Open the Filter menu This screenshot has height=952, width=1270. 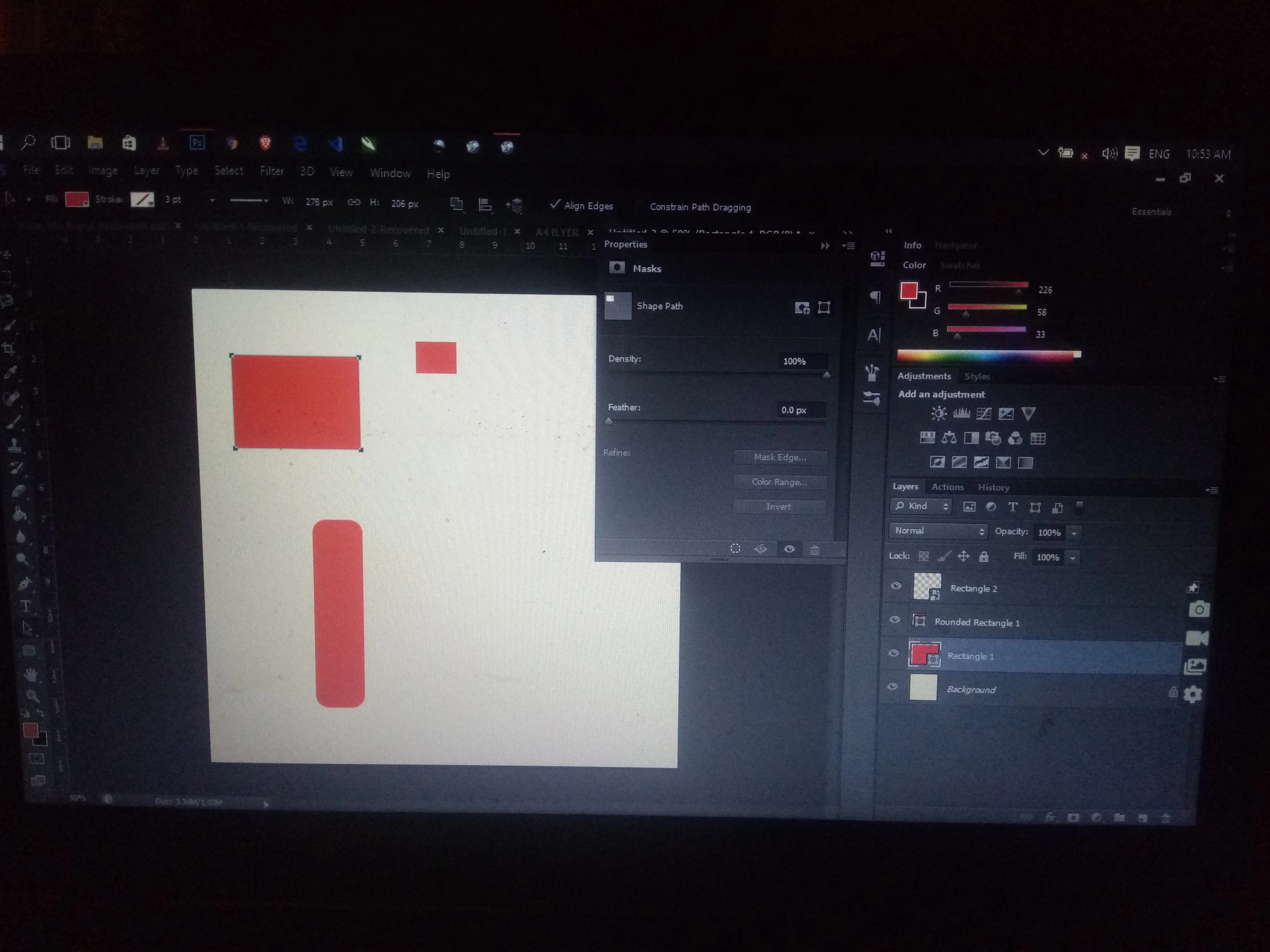click(272, 171)
